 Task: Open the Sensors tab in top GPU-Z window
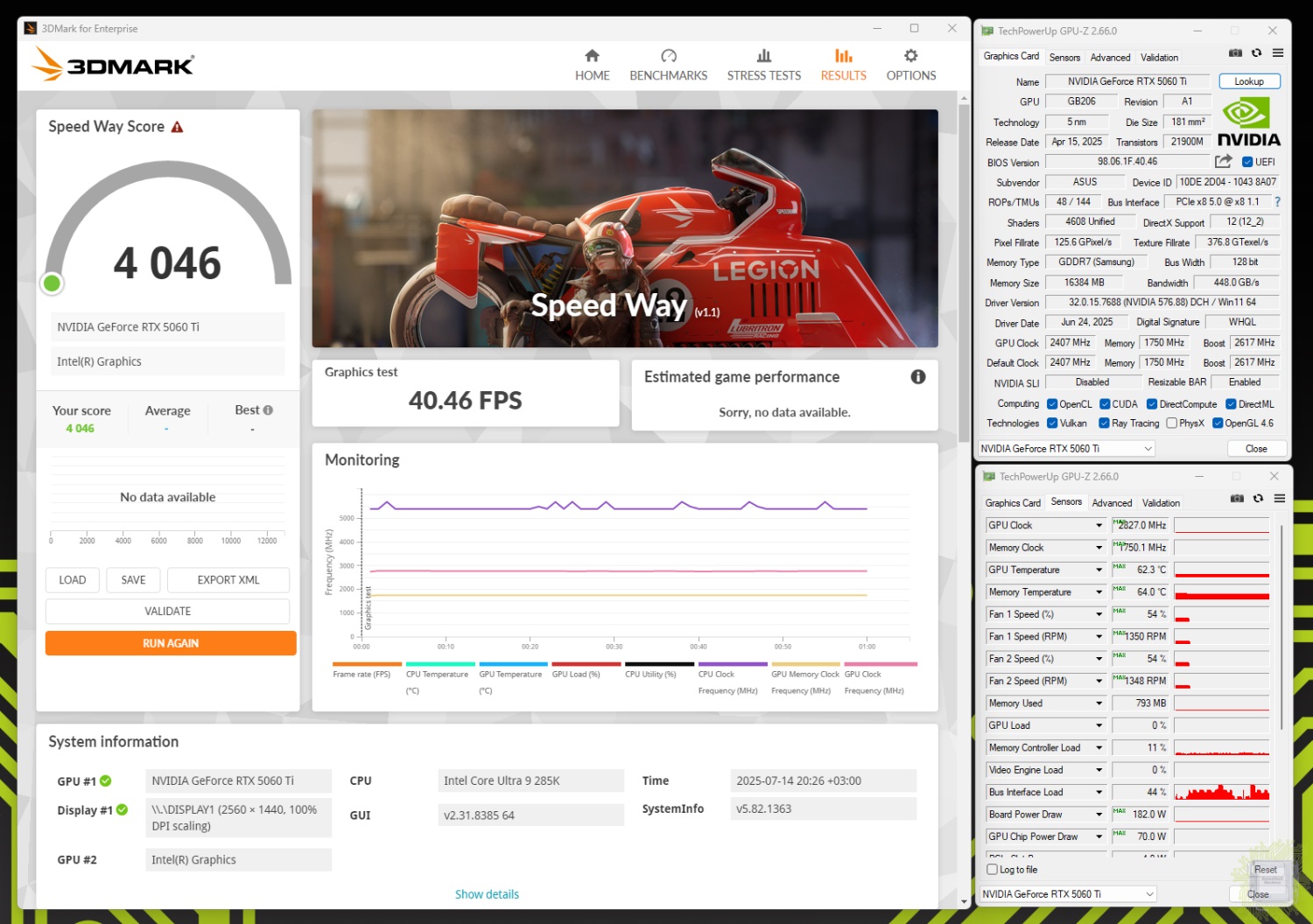coord(1064,58)
